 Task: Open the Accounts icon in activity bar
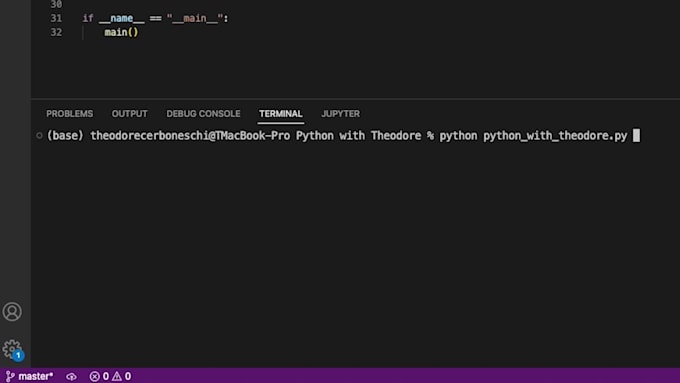pyautogui.click(x=12, y=311)
